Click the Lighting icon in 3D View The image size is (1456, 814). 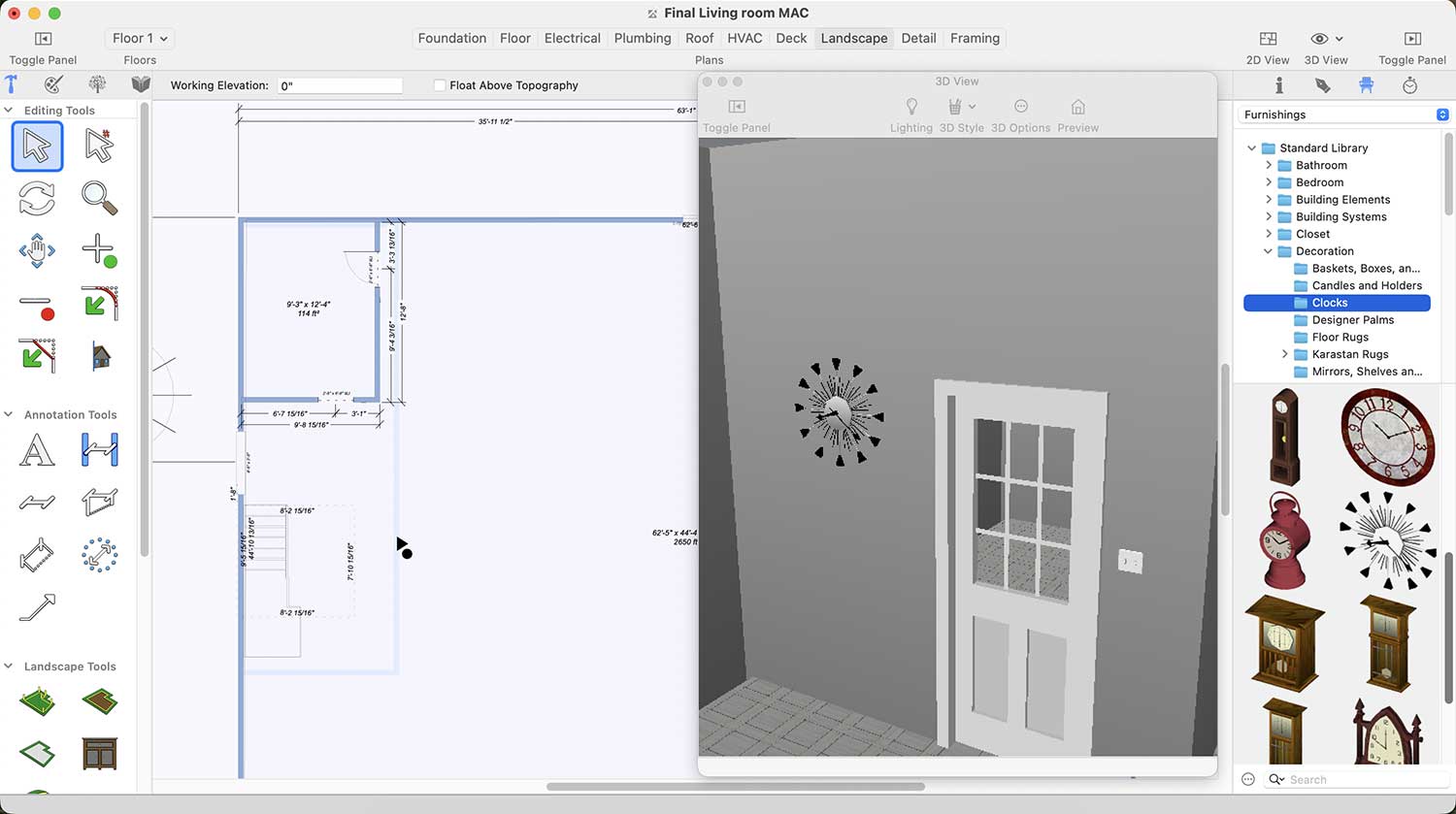[910, 108]
